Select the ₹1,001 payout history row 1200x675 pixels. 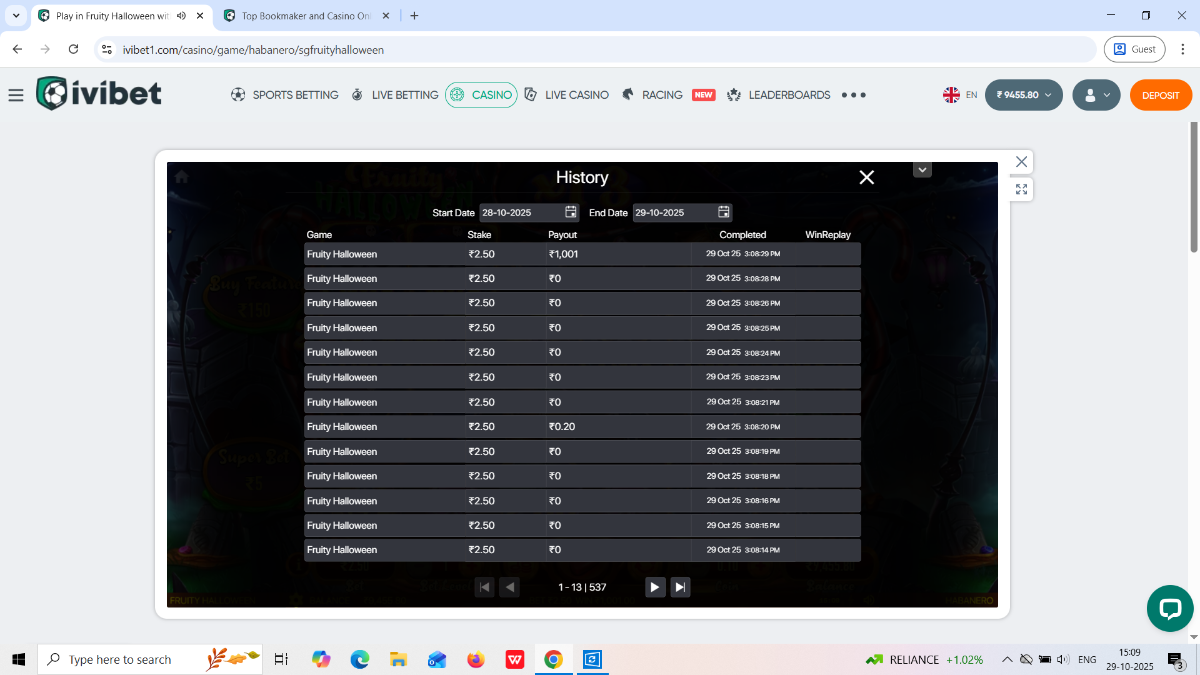click(582, 254)
